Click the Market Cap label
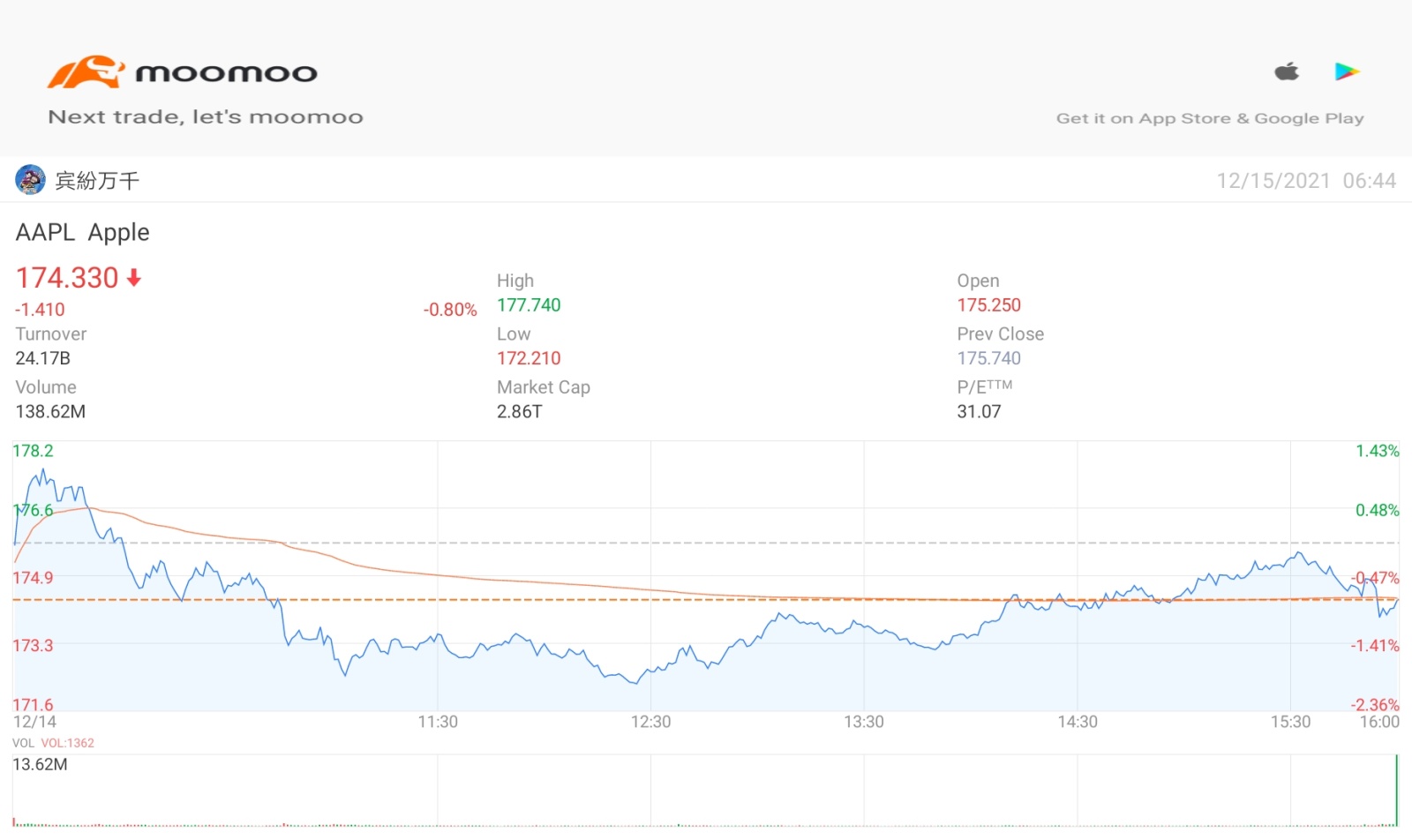Screen dimensions: 1412x840 point(544,387)
